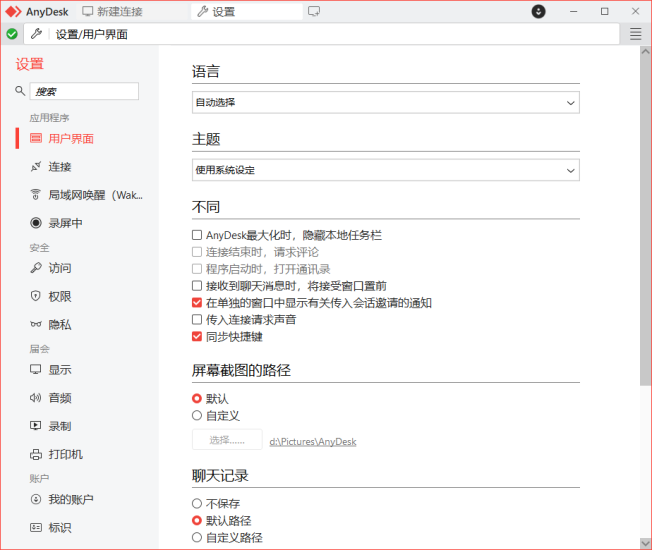Switch to the 设置 tab
Screen dimensions: 652x550
click(x=247, y=12)
